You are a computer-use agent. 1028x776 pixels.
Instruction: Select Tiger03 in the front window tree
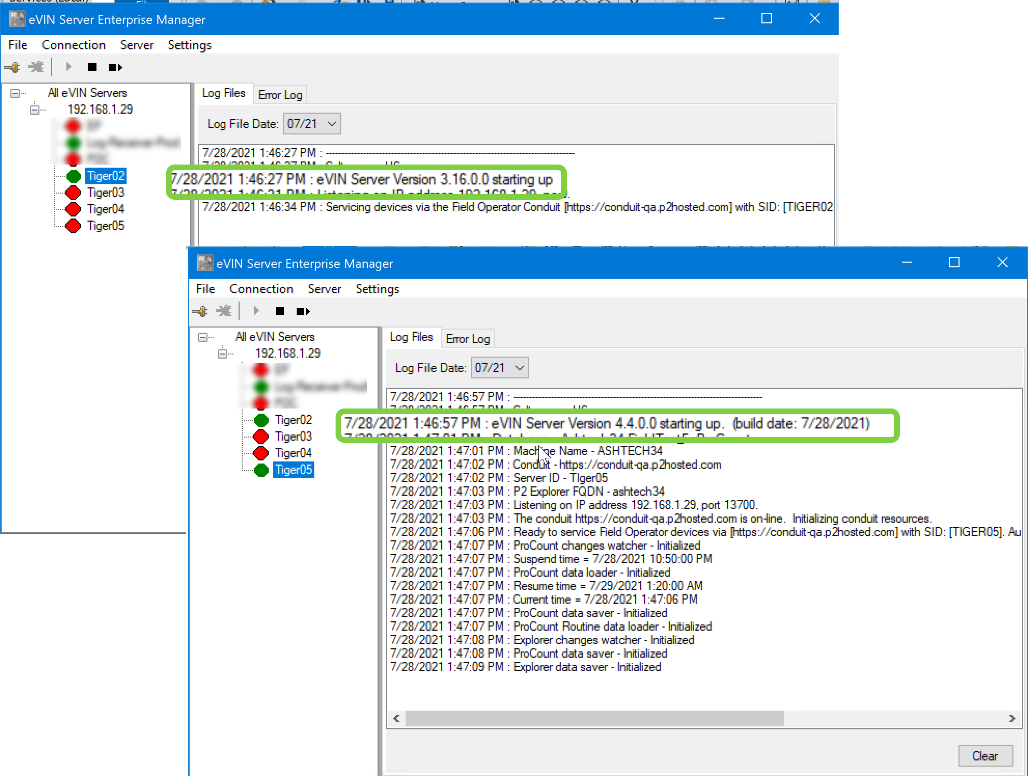coord(293,437)
